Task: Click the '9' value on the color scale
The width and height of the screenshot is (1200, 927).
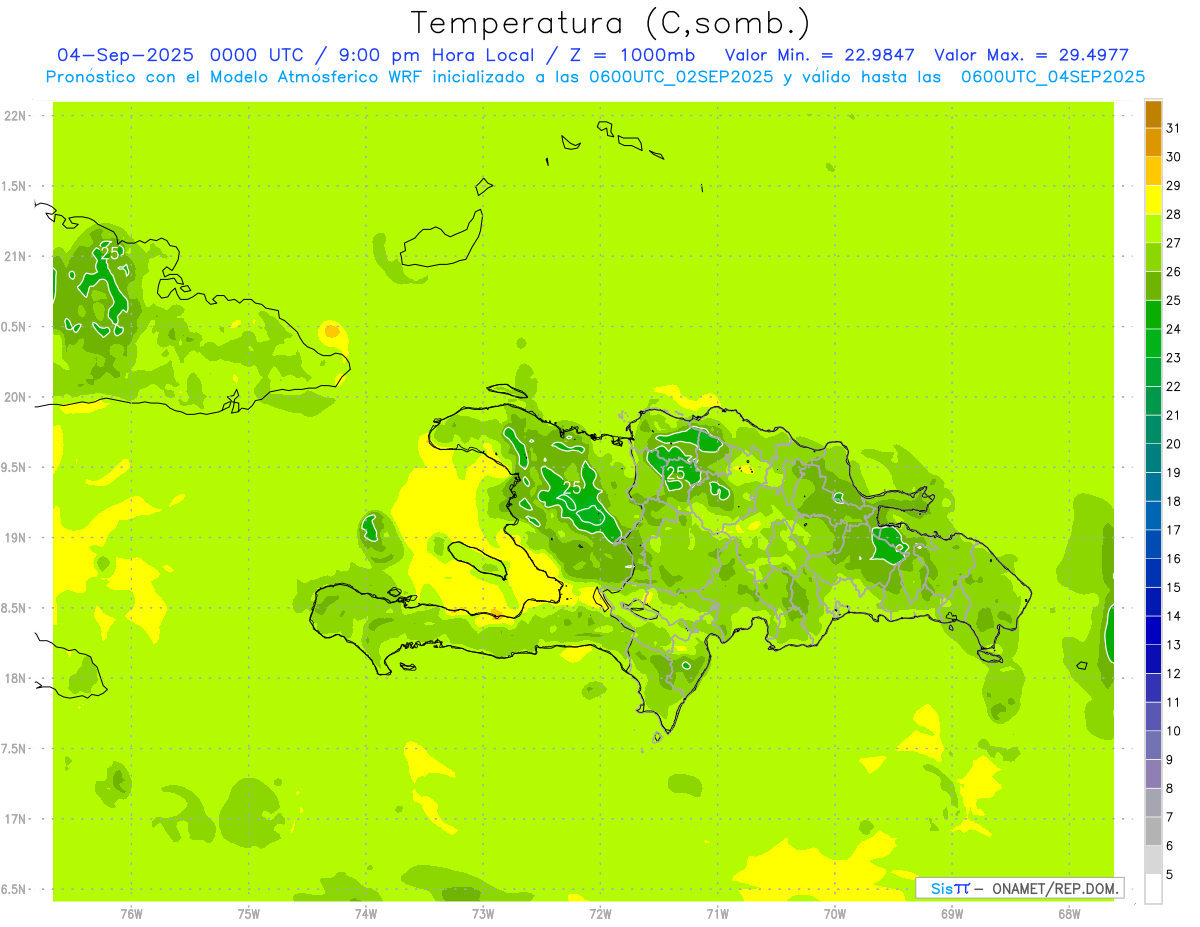Action: click(x=1170, y=760)
